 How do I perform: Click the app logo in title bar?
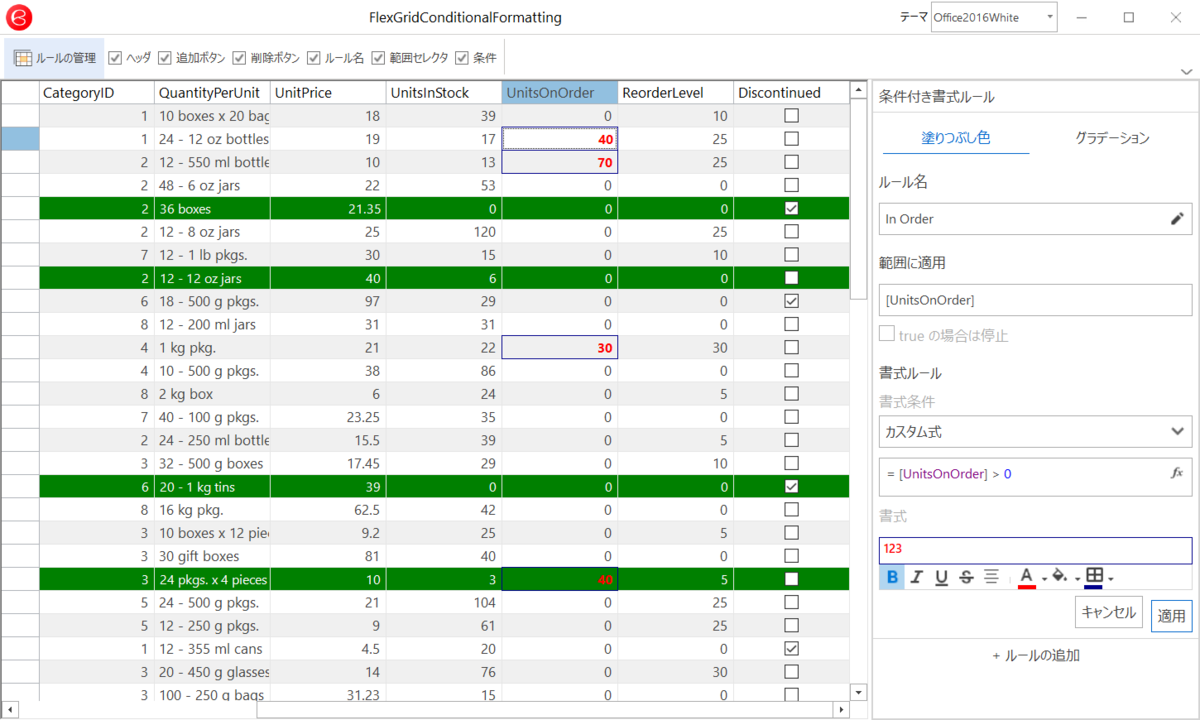20,17
